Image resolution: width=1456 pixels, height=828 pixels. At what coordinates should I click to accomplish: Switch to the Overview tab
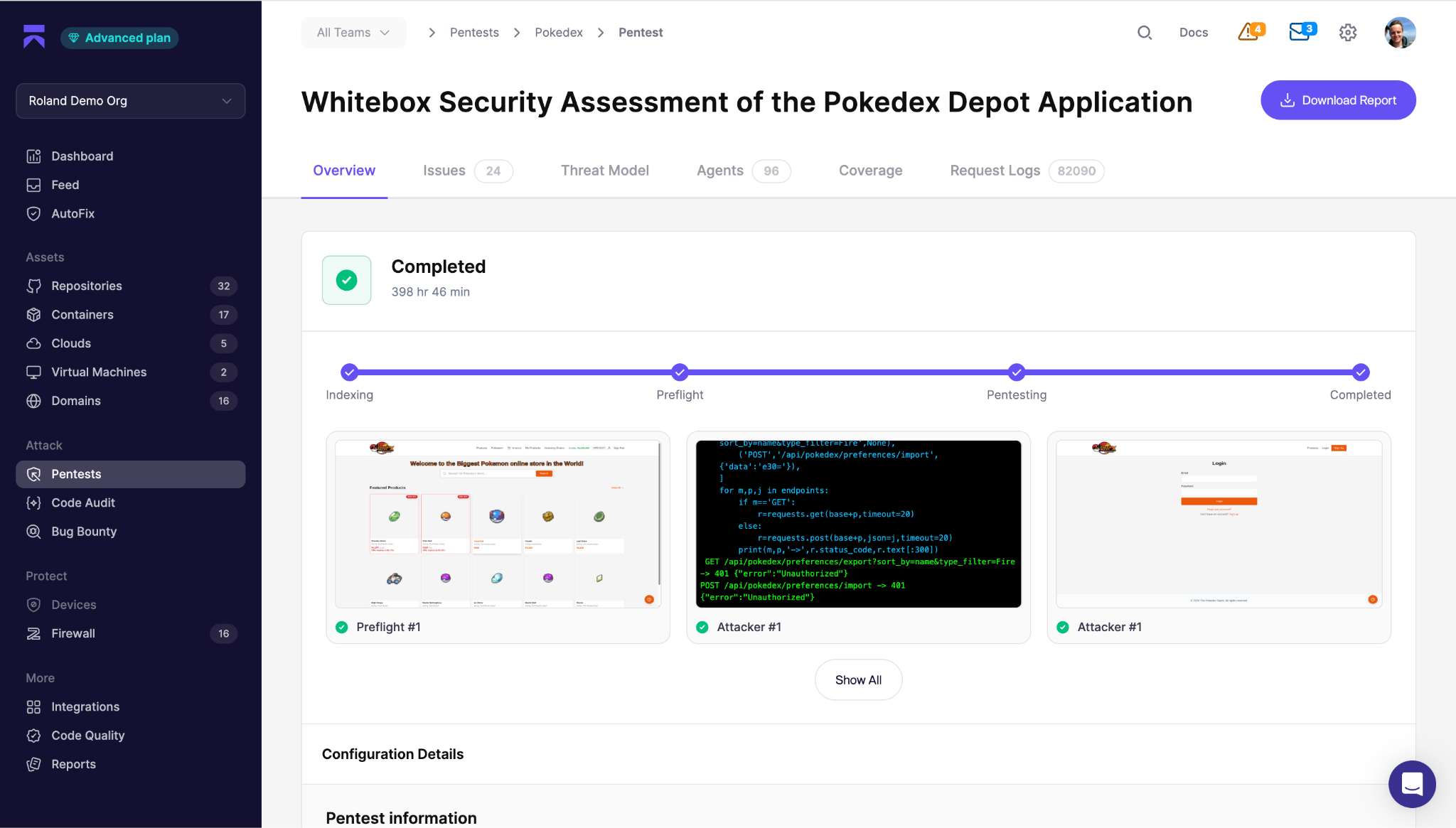tap(344, 171)
